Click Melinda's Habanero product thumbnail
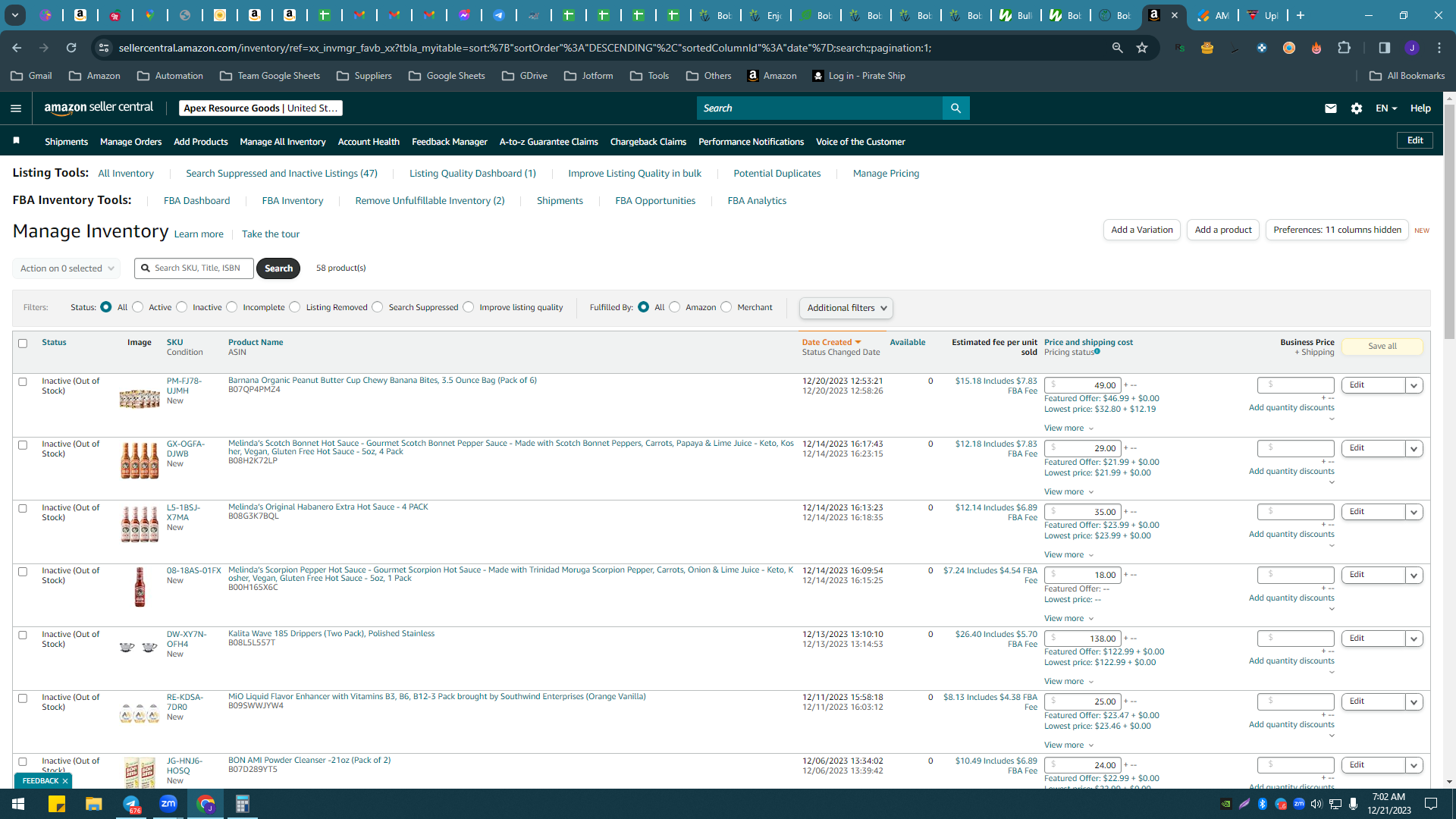 140,524
